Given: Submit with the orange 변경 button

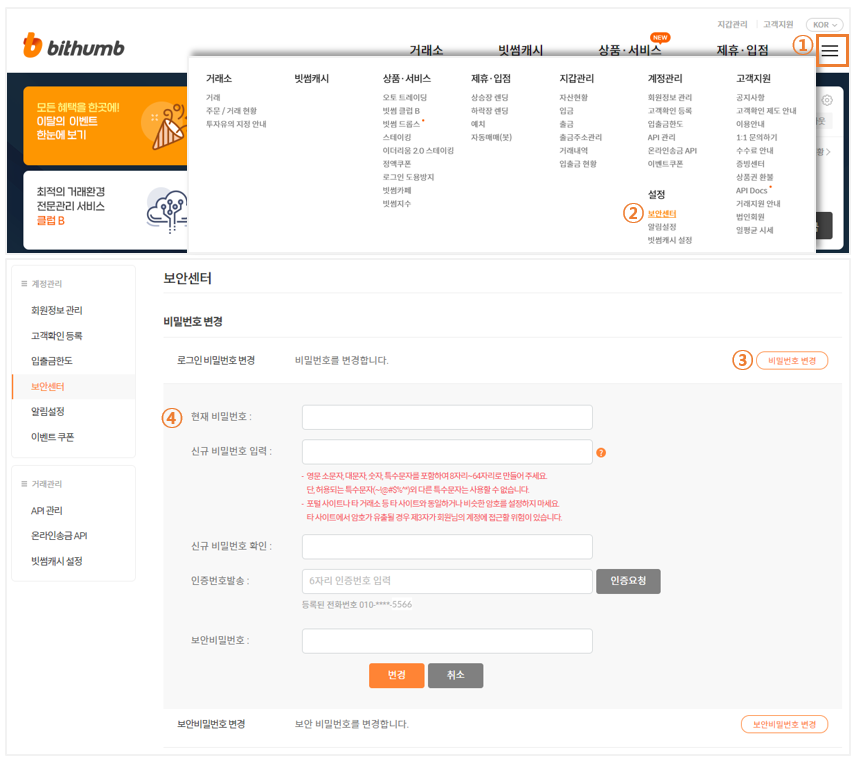Looking at the screenshot, I should (397, 675).
